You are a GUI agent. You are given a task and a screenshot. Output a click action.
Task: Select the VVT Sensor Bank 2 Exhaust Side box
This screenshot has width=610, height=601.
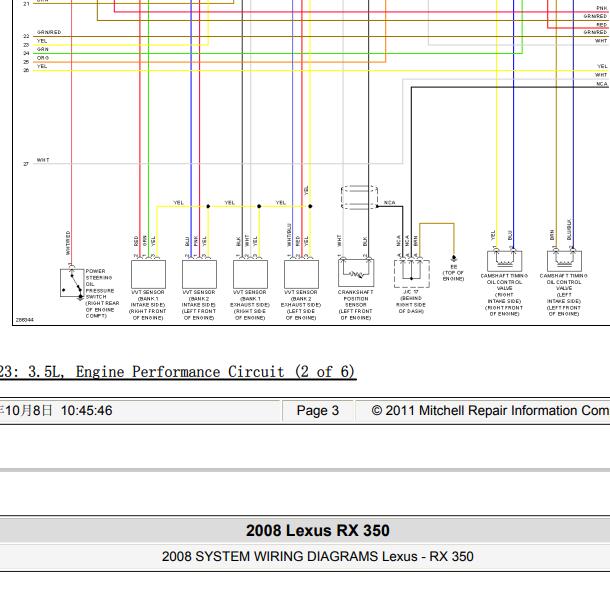pyautogui.click(x=301, y=274)
